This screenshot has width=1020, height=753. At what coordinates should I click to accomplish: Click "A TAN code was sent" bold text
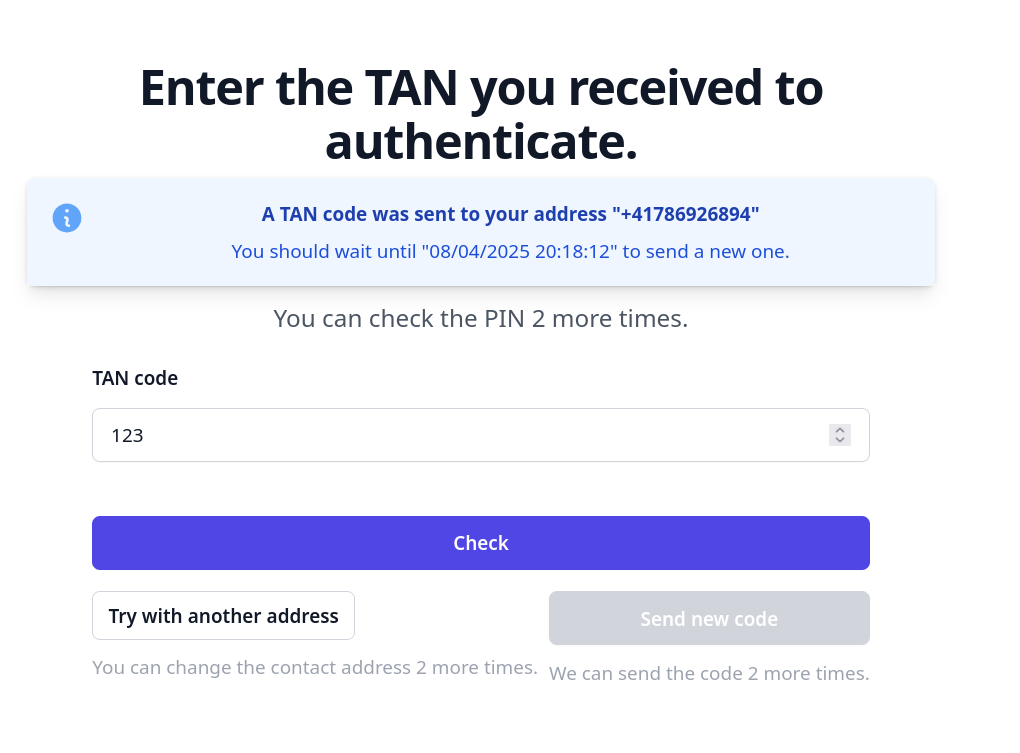coord(350,214)
